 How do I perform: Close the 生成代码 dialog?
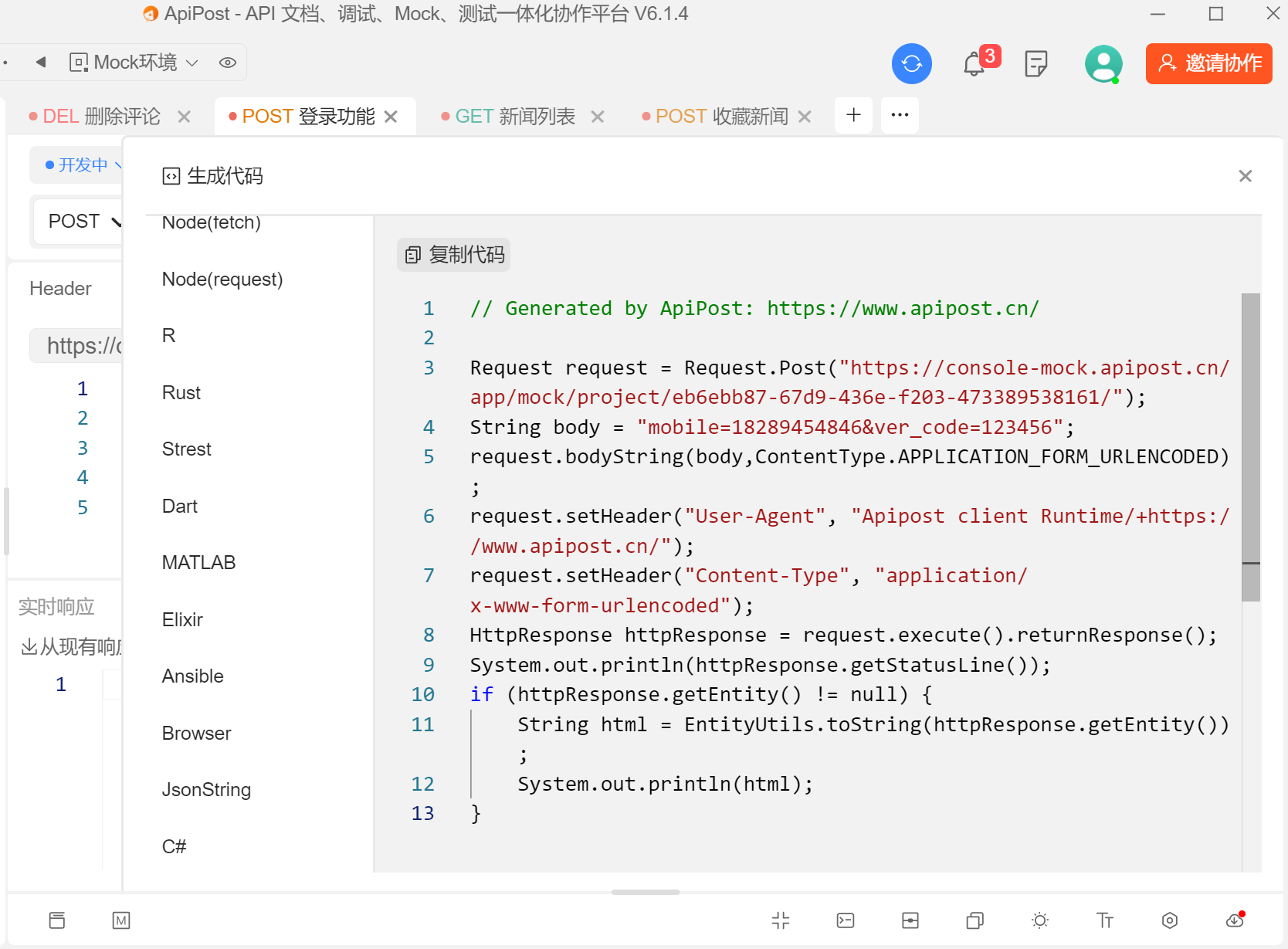tap(1245, 176)
